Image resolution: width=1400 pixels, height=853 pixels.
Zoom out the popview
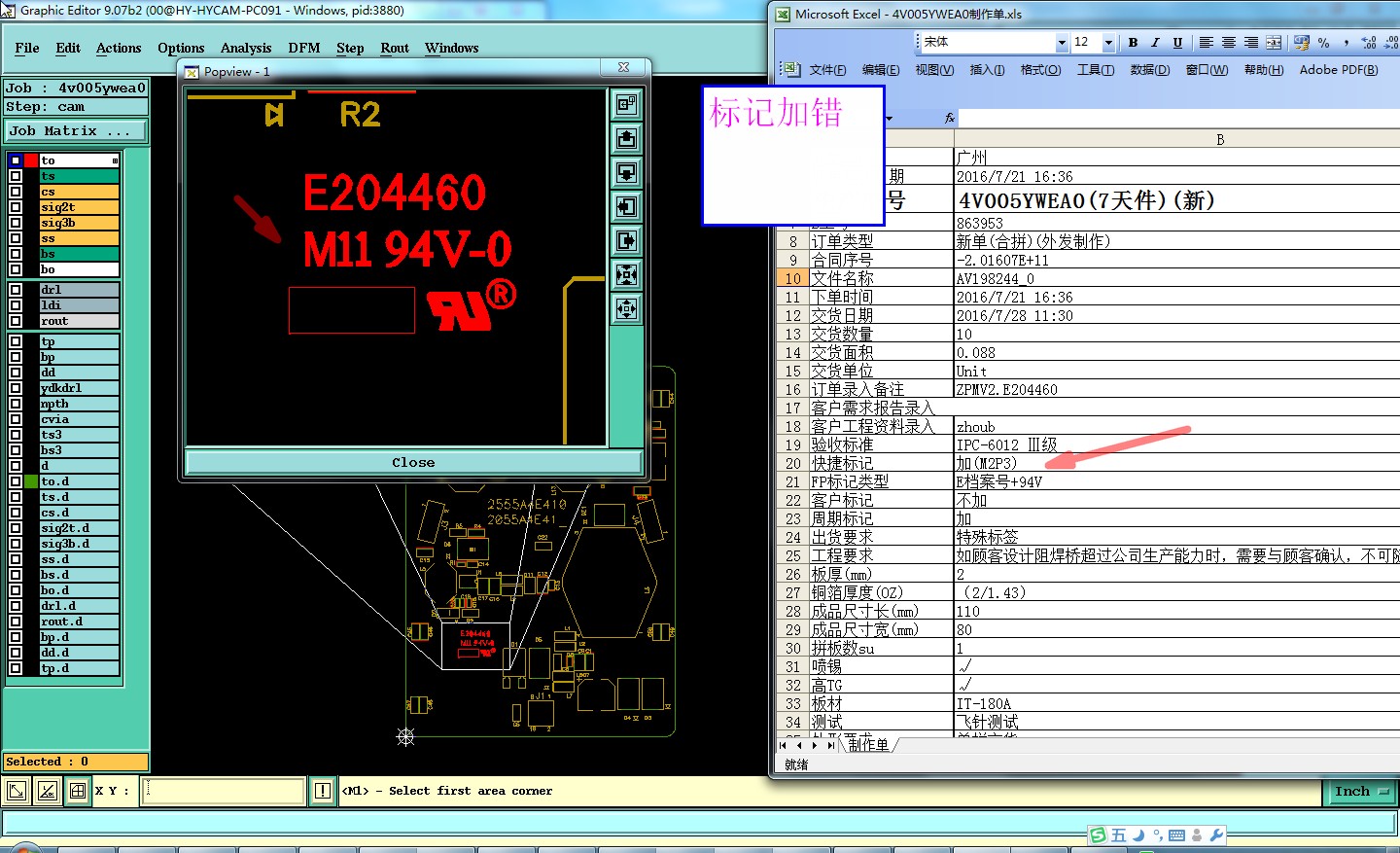626,309
